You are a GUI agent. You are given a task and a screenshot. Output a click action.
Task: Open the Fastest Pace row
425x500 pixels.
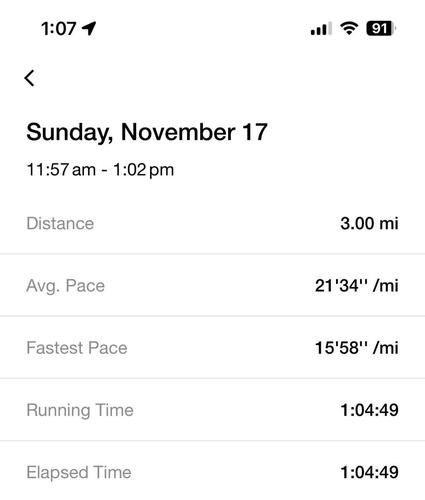[212, 347]
